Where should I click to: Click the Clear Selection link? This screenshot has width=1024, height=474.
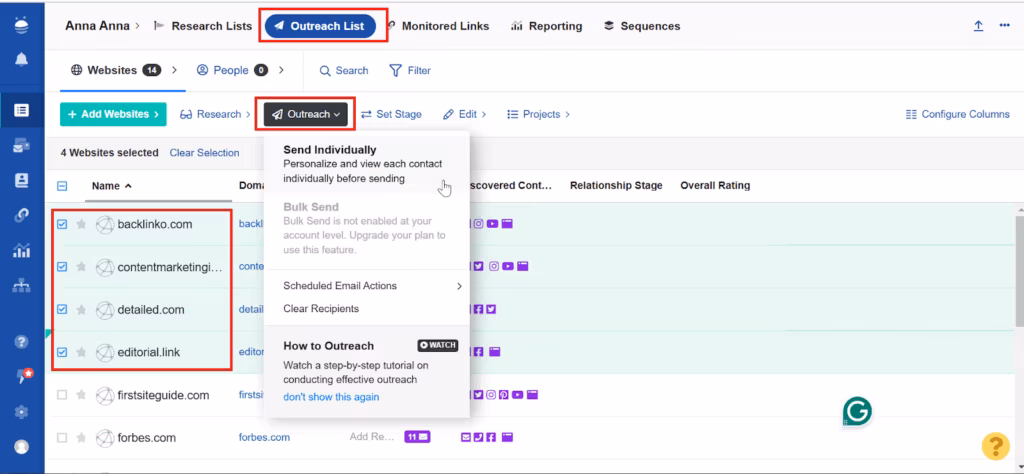point(204,153)
